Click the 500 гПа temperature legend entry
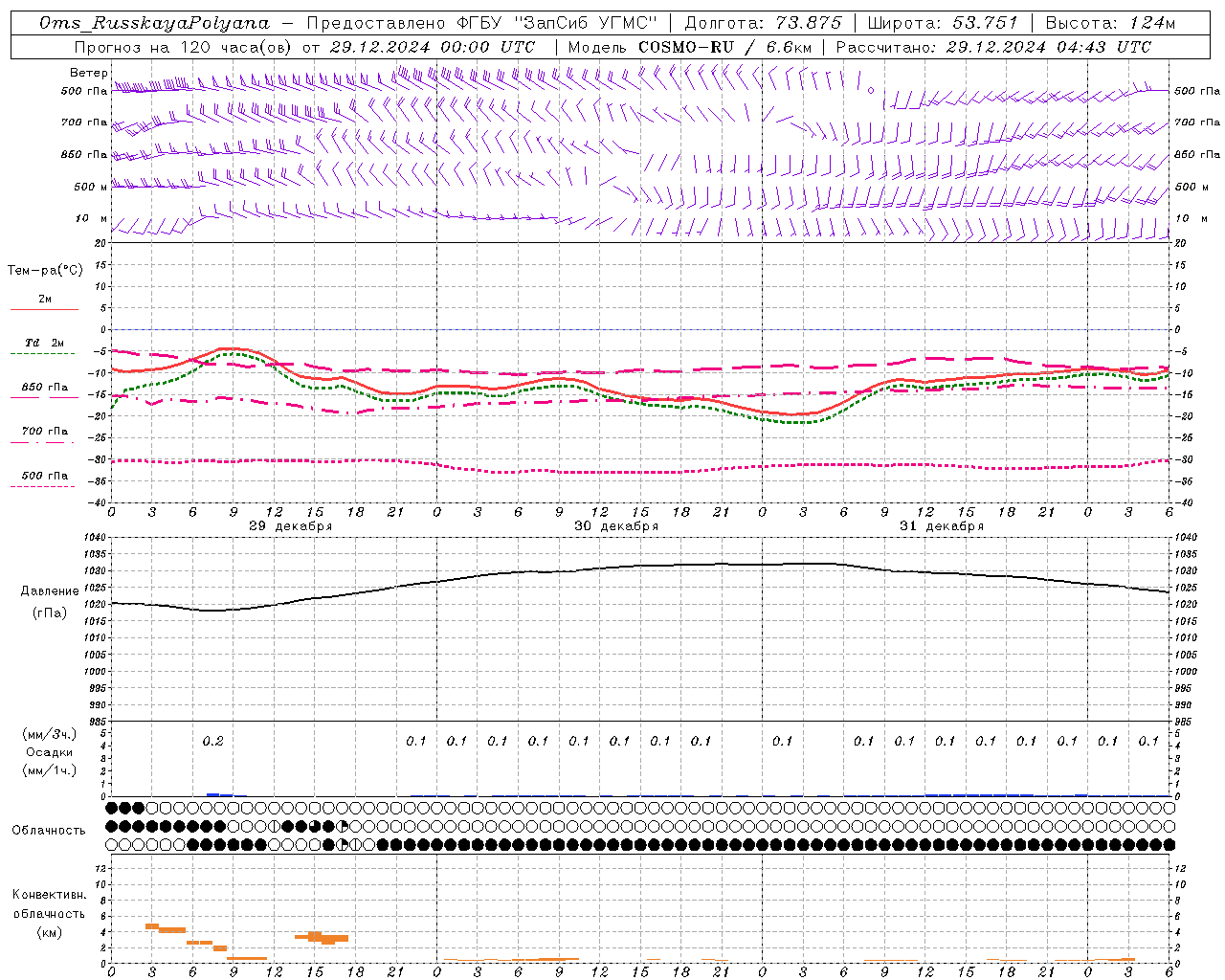This screenshot has height=980, width=1225. [45, 476]
